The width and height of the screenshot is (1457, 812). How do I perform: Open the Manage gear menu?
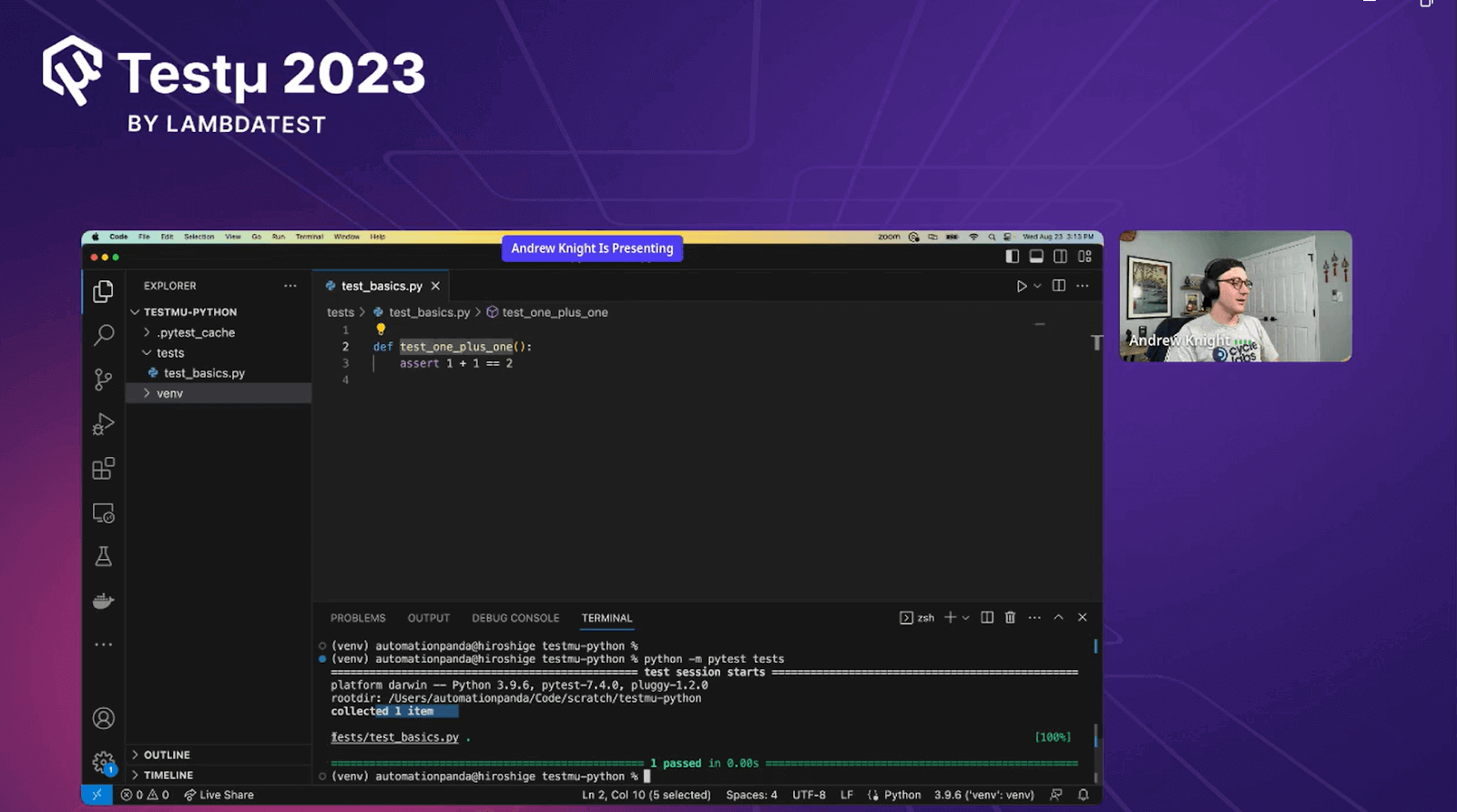point(104,763)
